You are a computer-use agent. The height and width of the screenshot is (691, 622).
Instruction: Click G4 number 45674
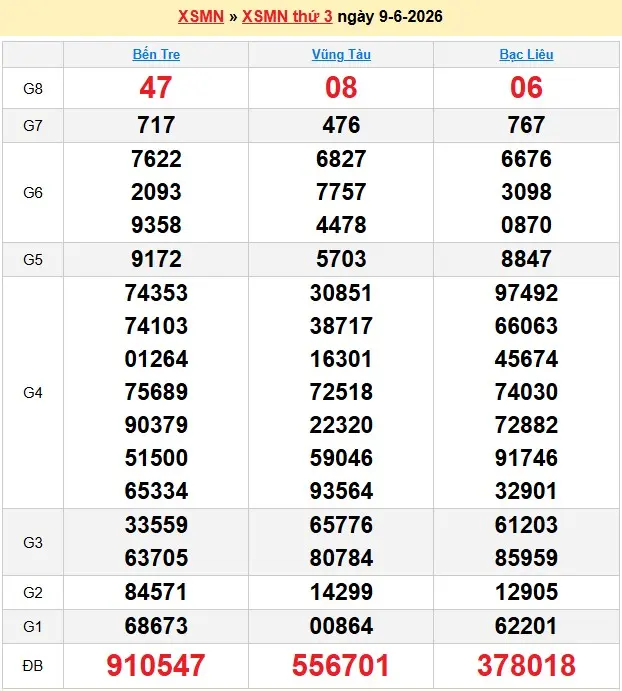(x=526, y=359)
